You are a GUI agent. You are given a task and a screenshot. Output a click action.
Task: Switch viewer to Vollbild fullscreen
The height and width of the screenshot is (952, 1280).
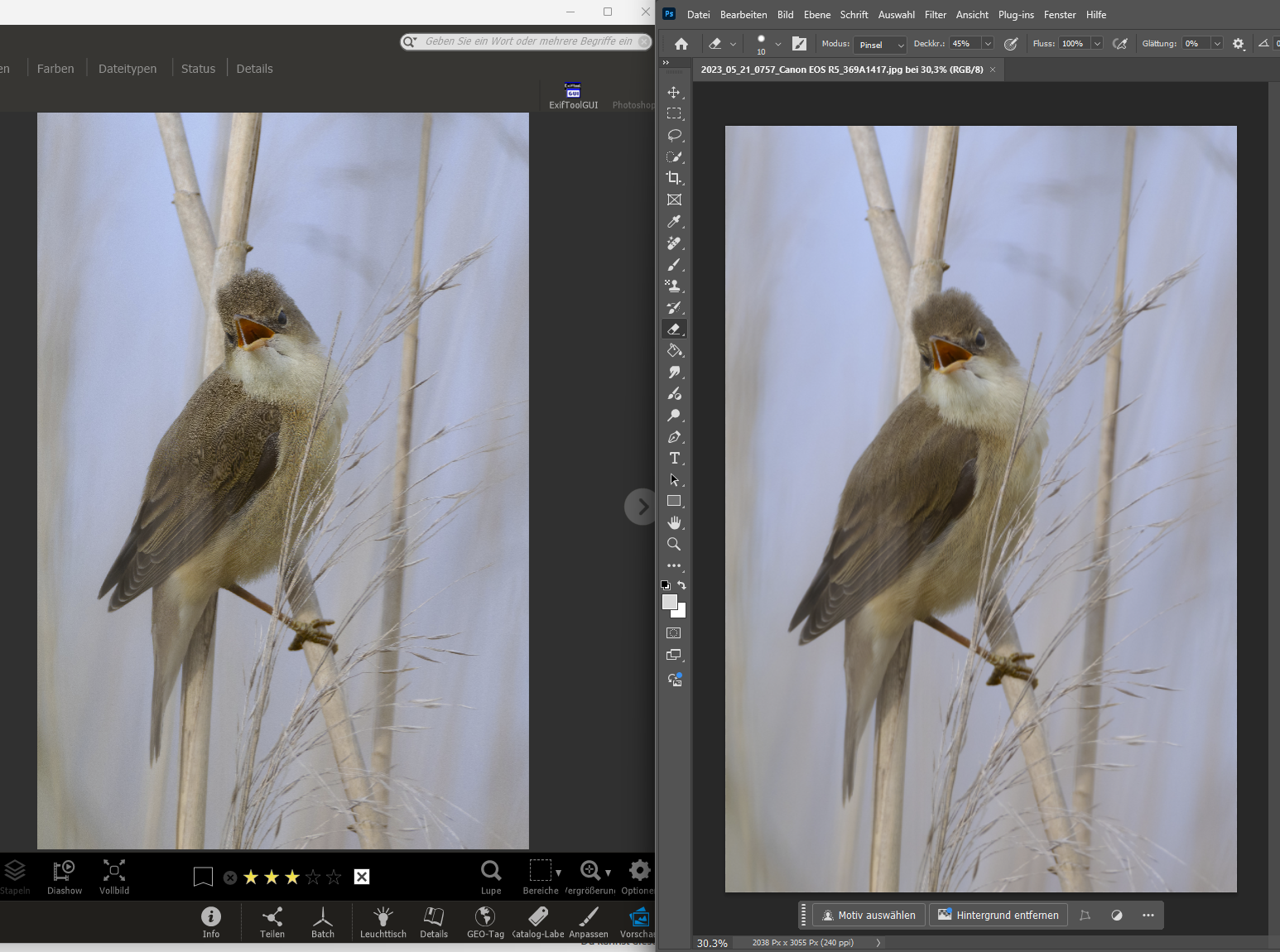(114, 877)
